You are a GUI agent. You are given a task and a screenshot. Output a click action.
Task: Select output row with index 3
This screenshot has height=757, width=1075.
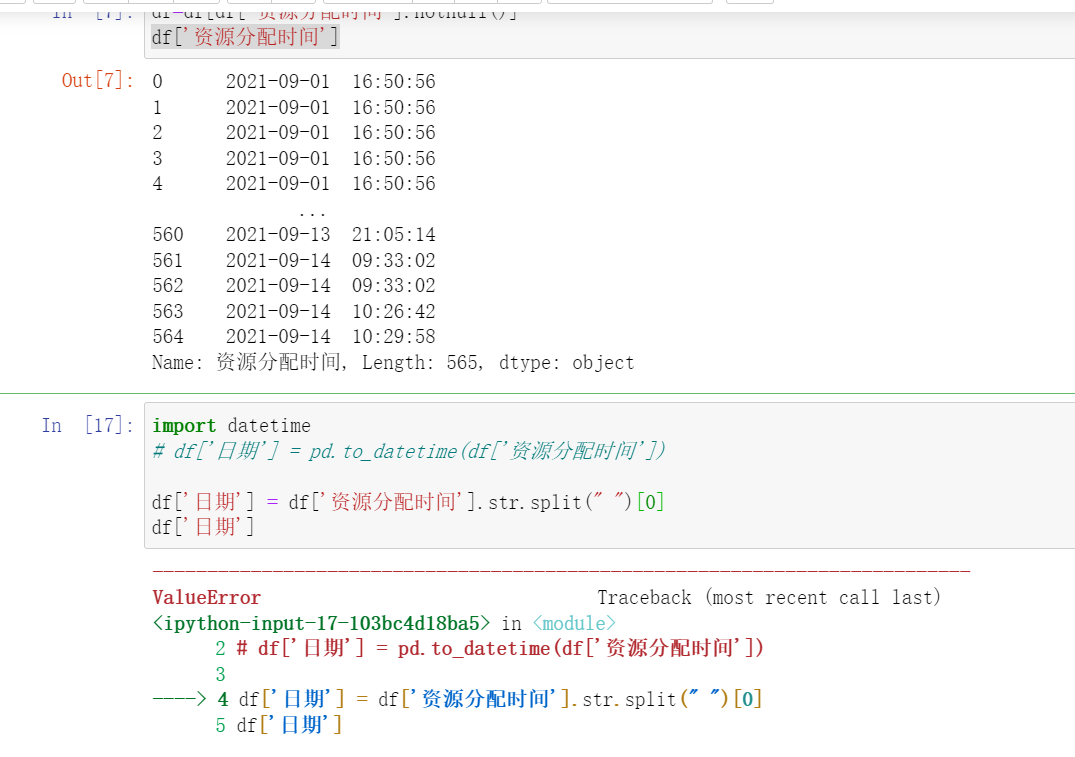click(x=293, y=158)
